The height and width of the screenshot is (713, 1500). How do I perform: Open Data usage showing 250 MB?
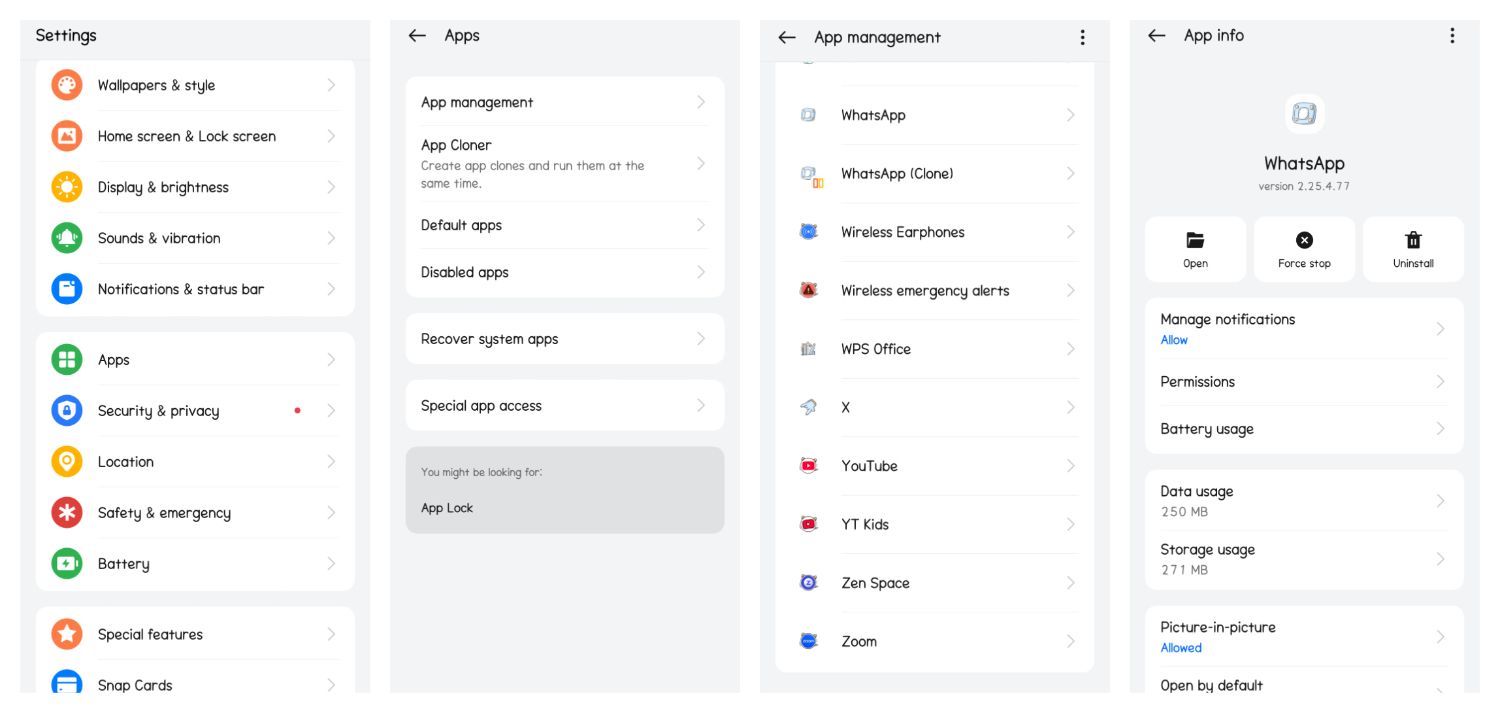point(1304,500)
